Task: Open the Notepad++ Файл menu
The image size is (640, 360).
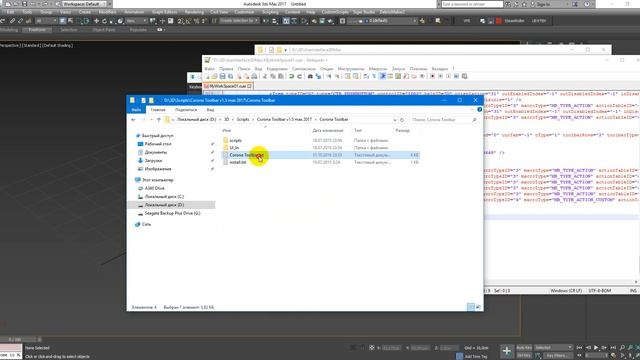Action: [209, 69]
